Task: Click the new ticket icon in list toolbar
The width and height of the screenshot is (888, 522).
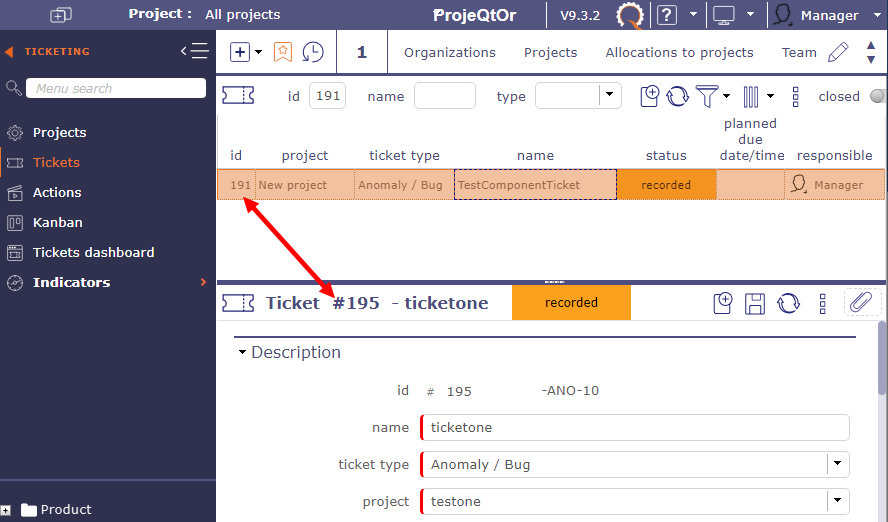Action: (x=650, y=96)
